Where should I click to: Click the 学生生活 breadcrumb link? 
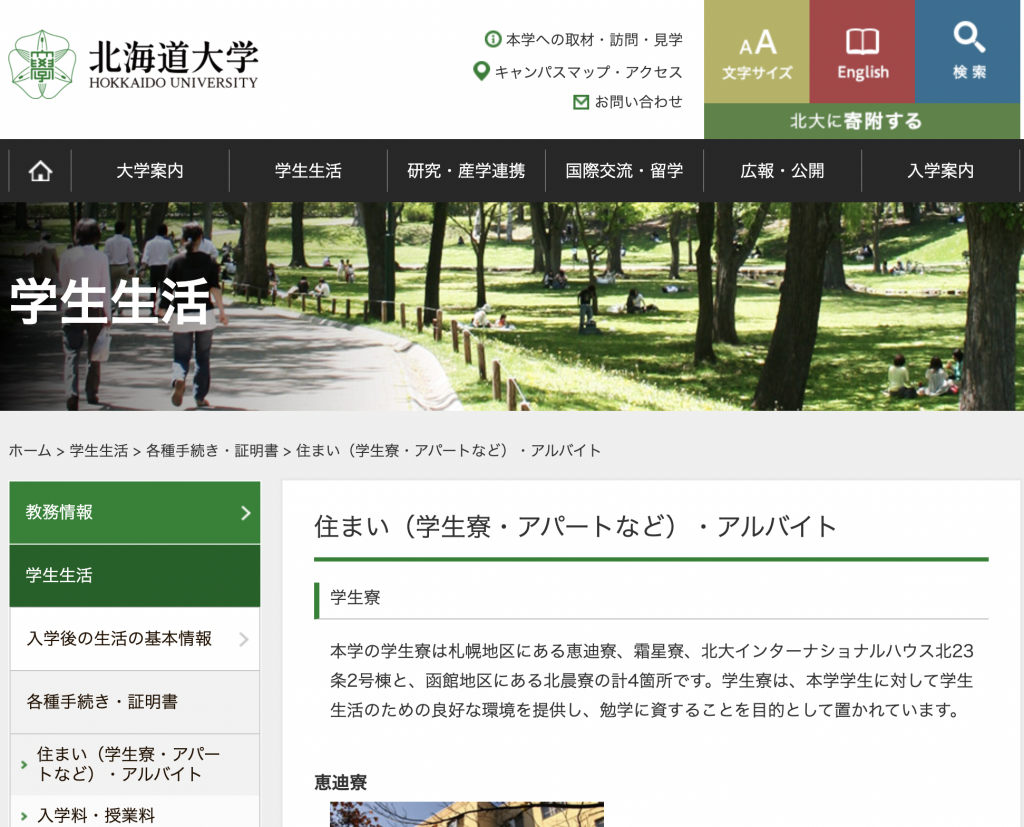point(99,451)
